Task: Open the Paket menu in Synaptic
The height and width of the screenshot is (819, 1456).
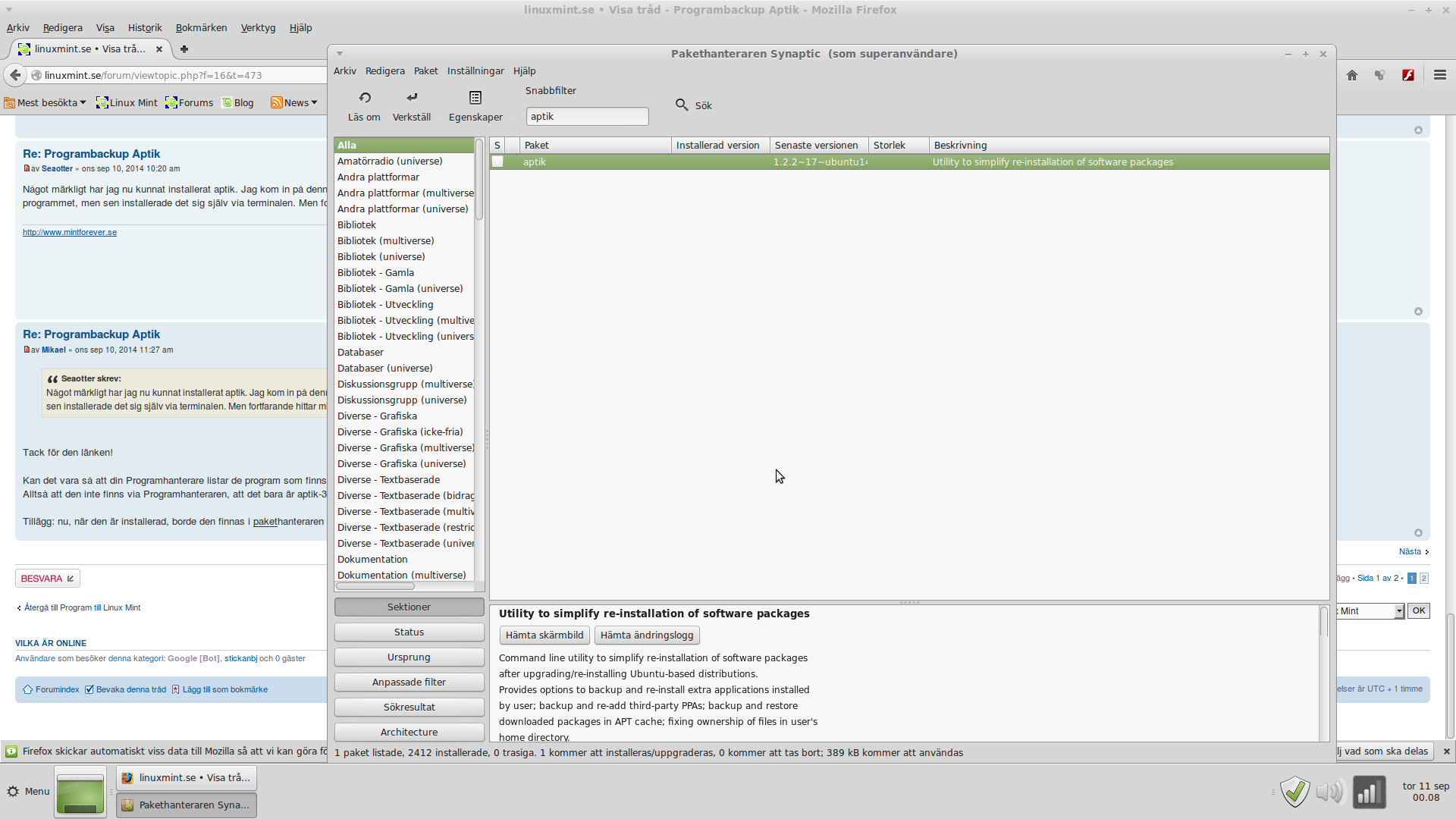Action: point(426,71)
